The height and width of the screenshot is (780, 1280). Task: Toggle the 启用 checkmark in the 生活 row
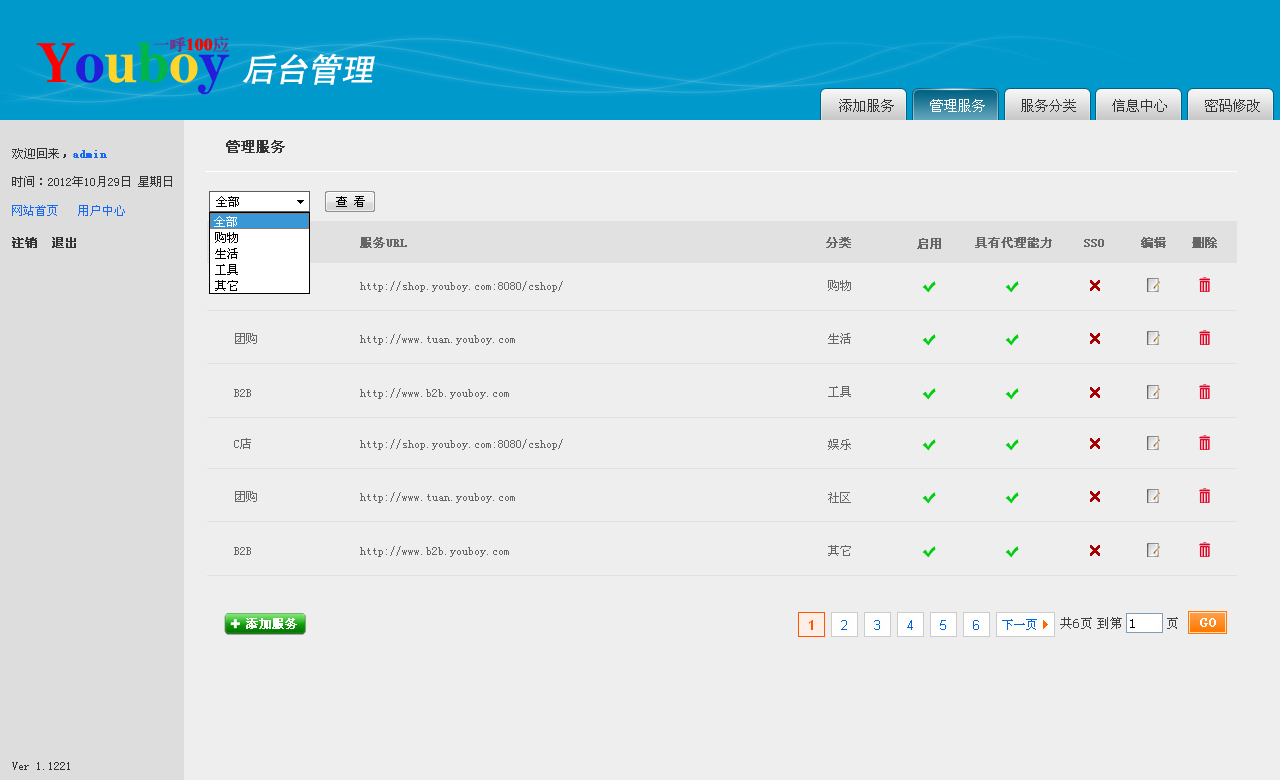[929, 340]
